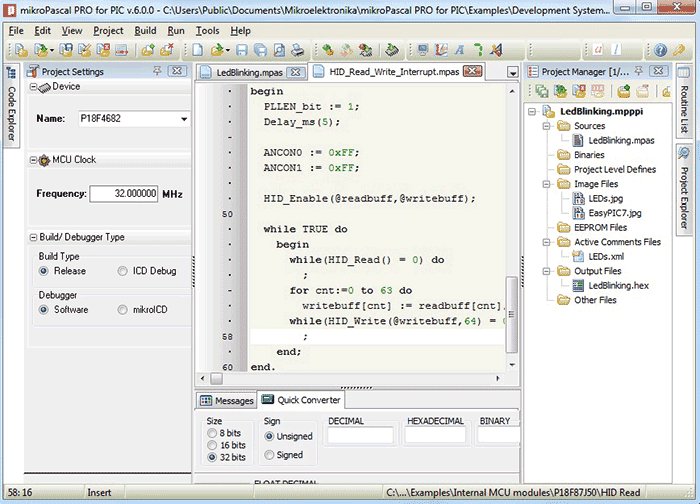Click the Build project toolbar icon
The height and width of the screenshot is (504, 700).
[x=328, y=50]
